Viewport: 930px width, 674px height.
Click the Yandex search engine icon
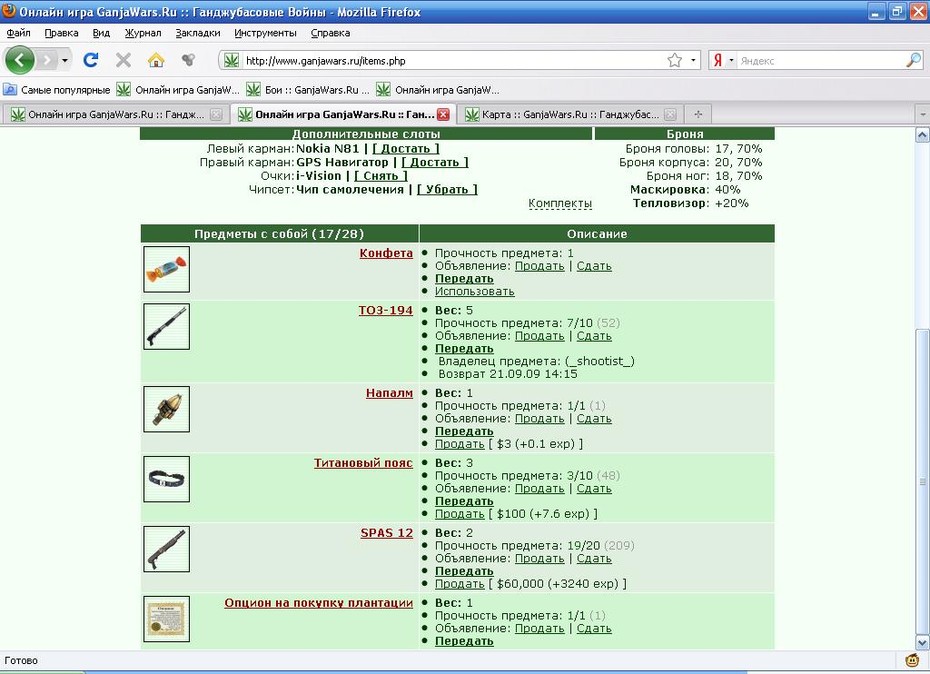(x=718, y=61)
